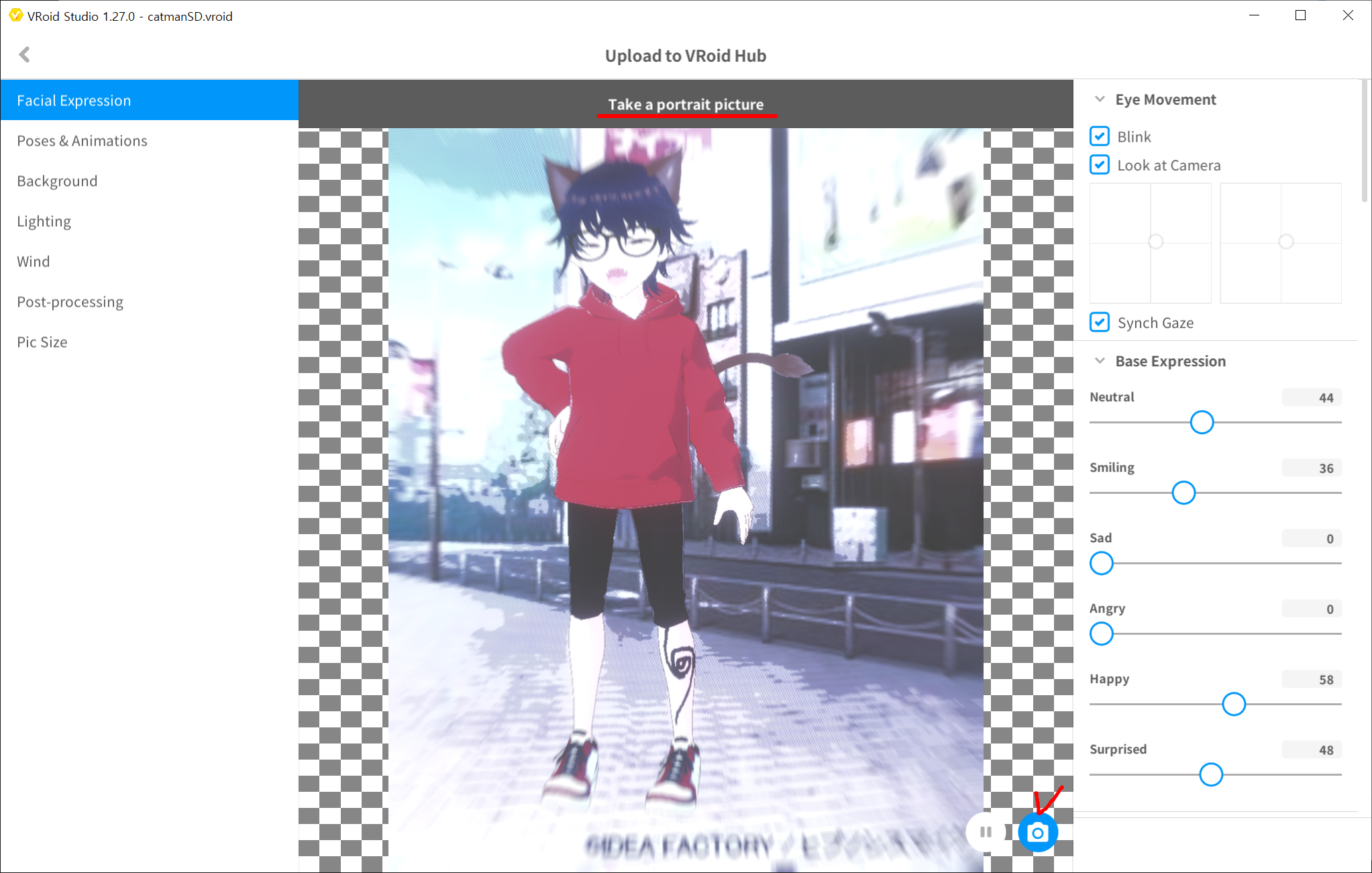Click the VRoid Studio app logo
Viewport: 1372px width, 873px height.
(15, 15)
